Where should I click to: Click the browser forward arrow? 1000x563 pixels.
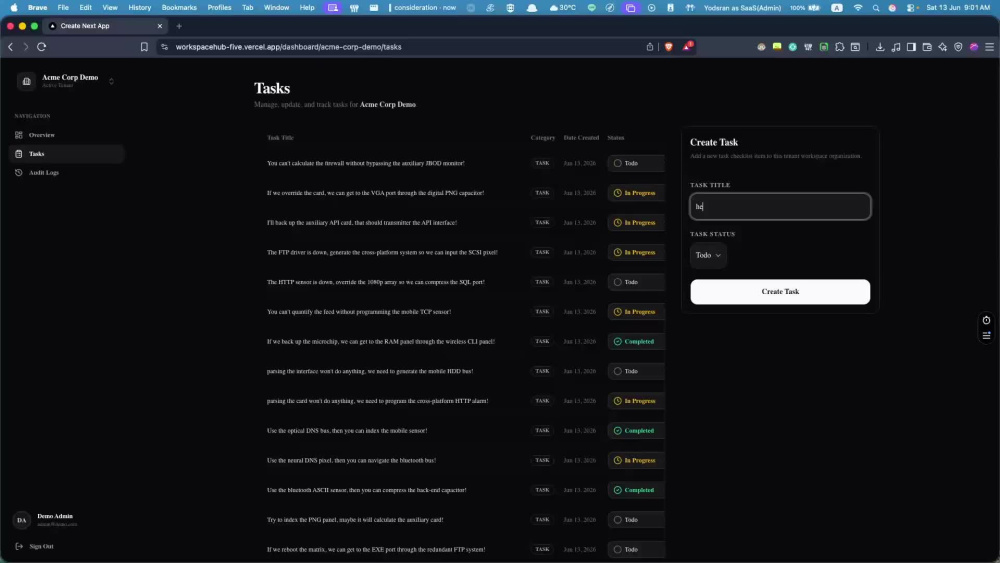(x=26, y=47)
